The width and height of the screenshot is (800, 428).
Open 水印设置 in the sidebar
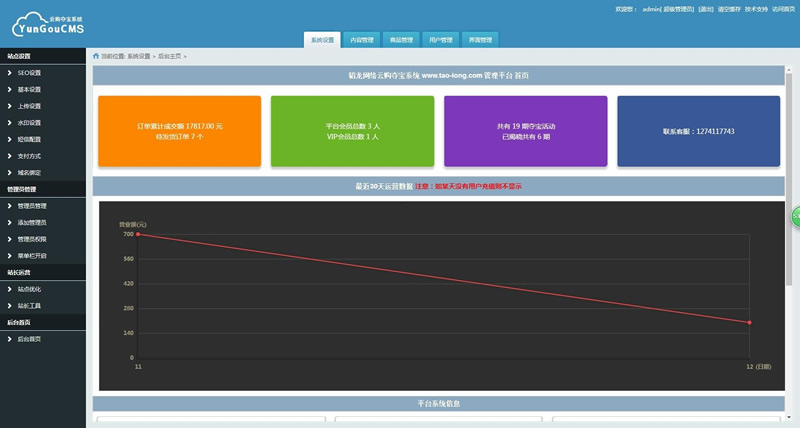click(x=29, y=123)
